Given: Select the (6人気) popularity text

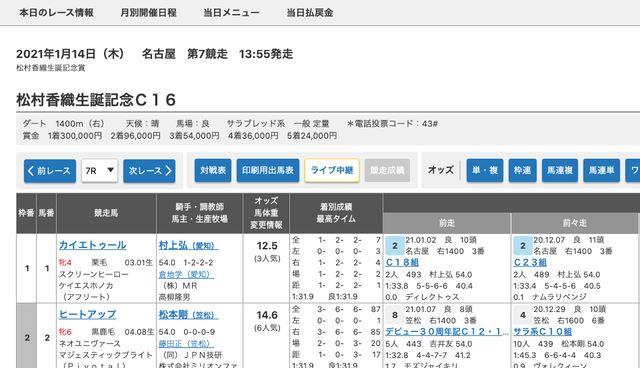Looking at the screenshot, I should [267, 328].
